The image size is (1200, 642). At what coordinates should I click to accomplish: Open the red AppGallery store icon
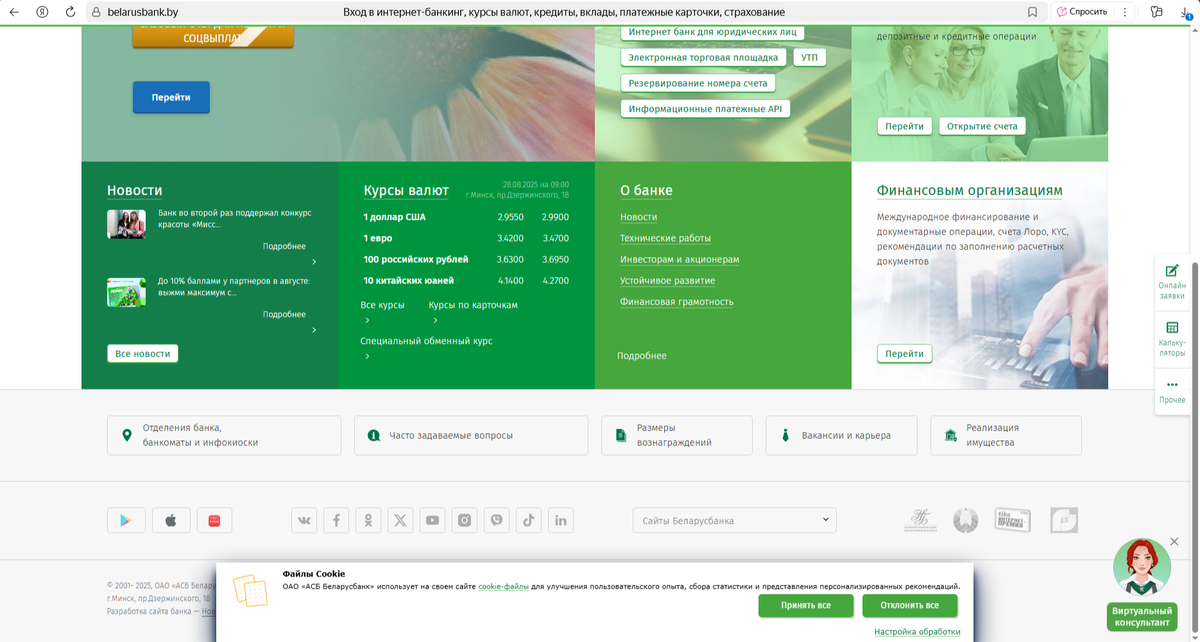(x=214, y=520)
